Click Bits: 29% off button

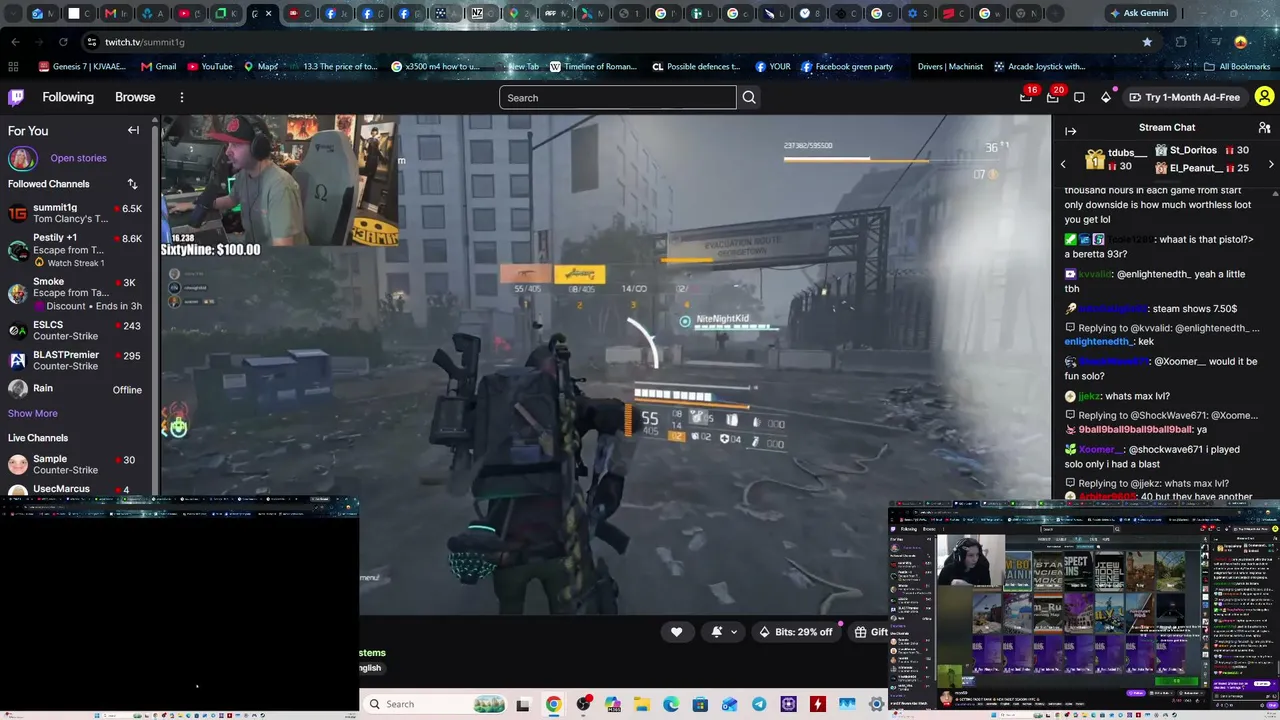(x=795, y=632)
